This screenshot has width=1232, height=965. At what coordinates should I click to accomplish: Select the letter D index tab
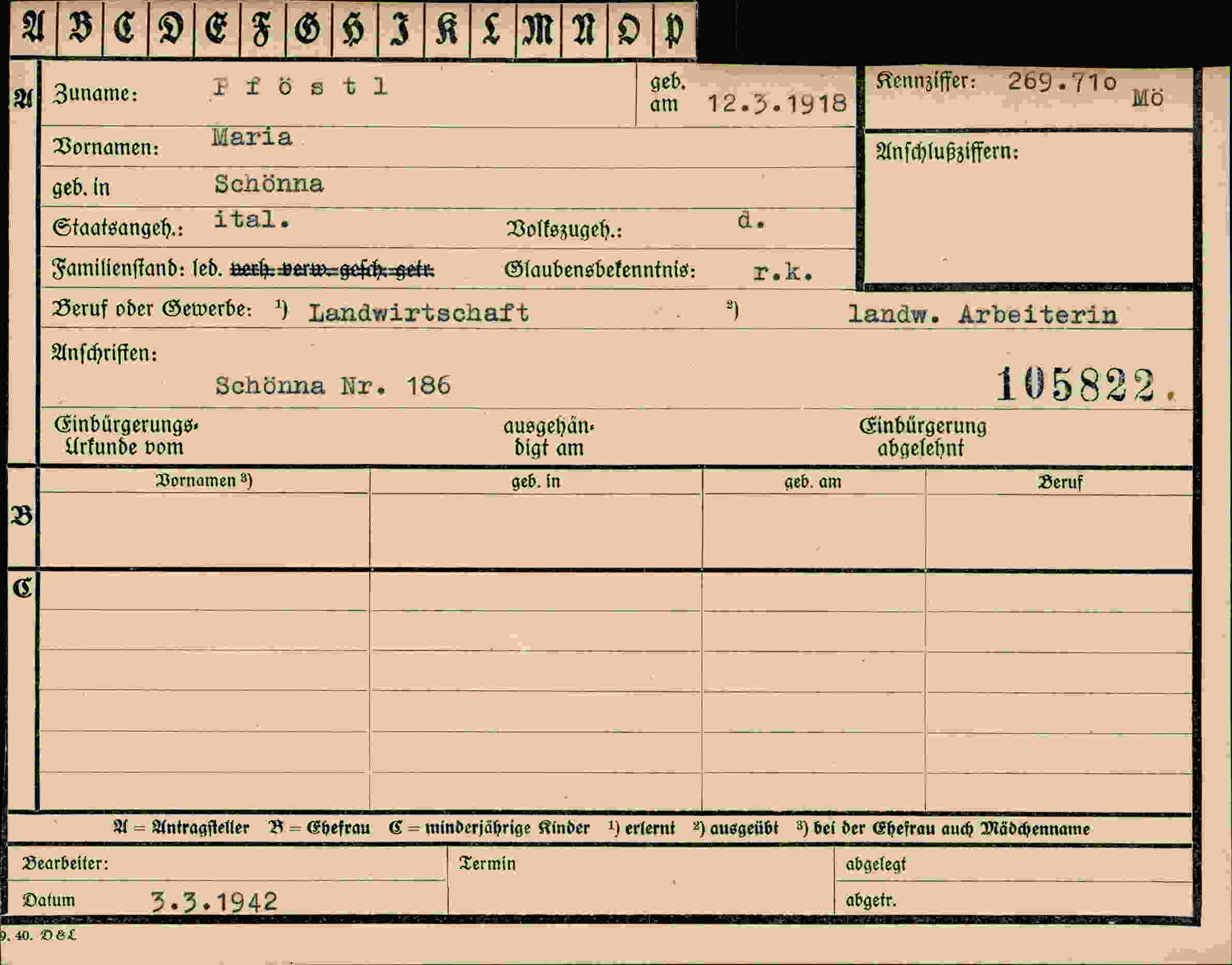(x=171, y=28)
